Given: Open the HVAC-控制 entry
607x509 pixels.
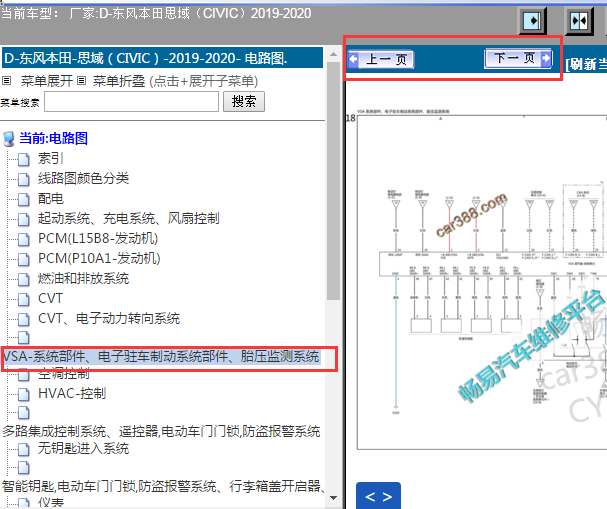Looking at the screenshot, I should pos(72,393).
